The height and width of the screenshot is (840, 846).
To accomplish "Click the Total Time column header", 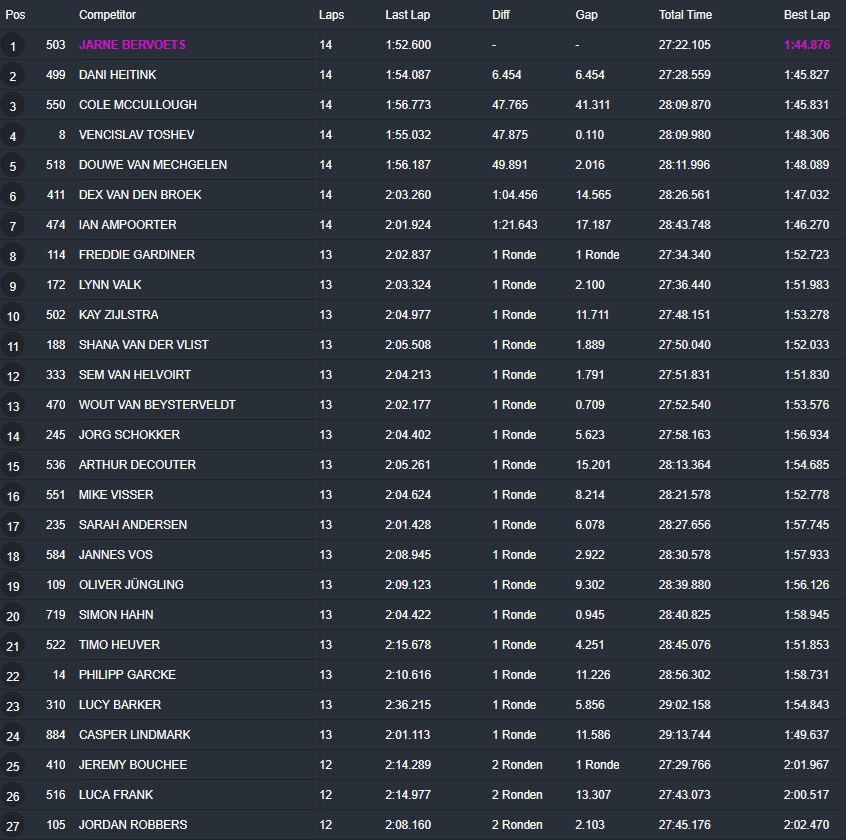I will click(x=685, y=15).
